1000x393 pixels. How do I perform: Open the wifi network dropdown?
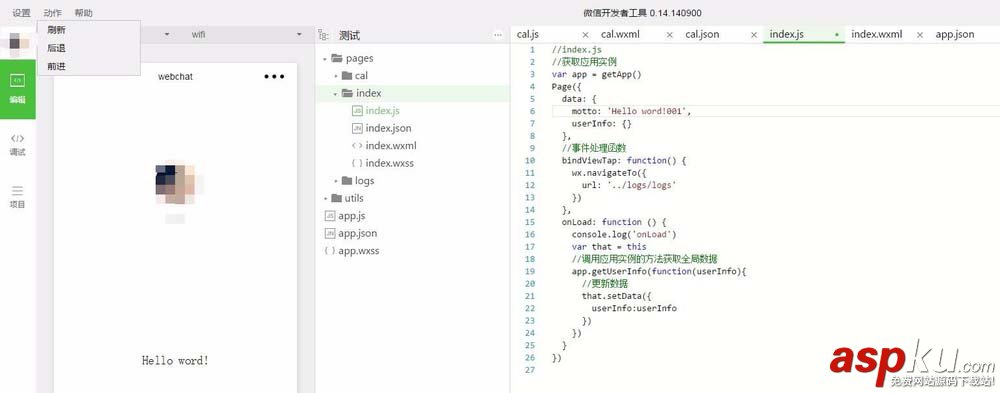(x=246, y=34)
